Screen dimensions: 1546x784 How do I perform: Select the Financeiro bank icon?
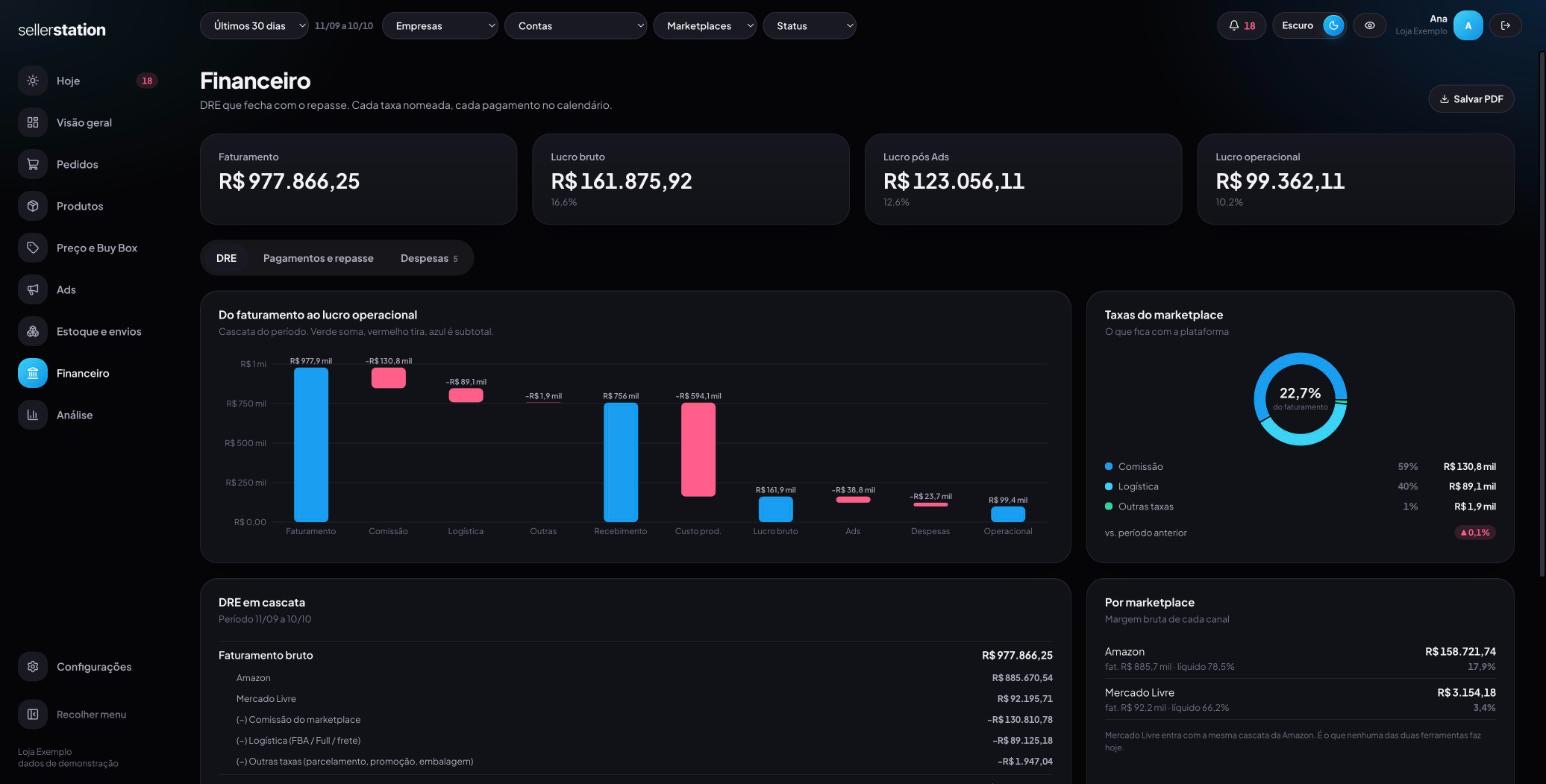pos(33,373)
